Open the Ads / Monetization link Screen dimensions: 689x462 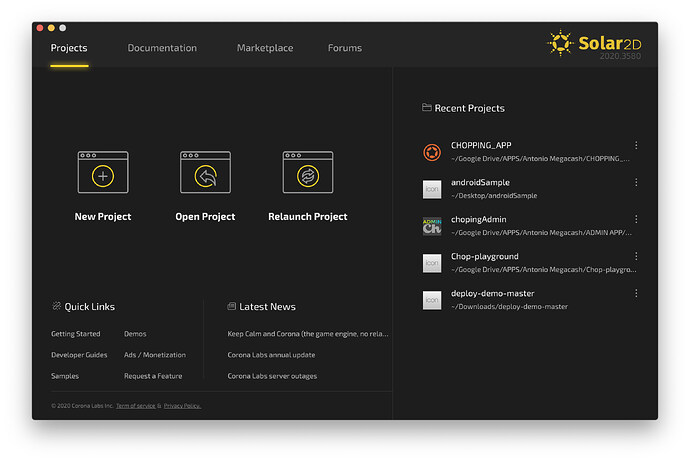point(155,355)
